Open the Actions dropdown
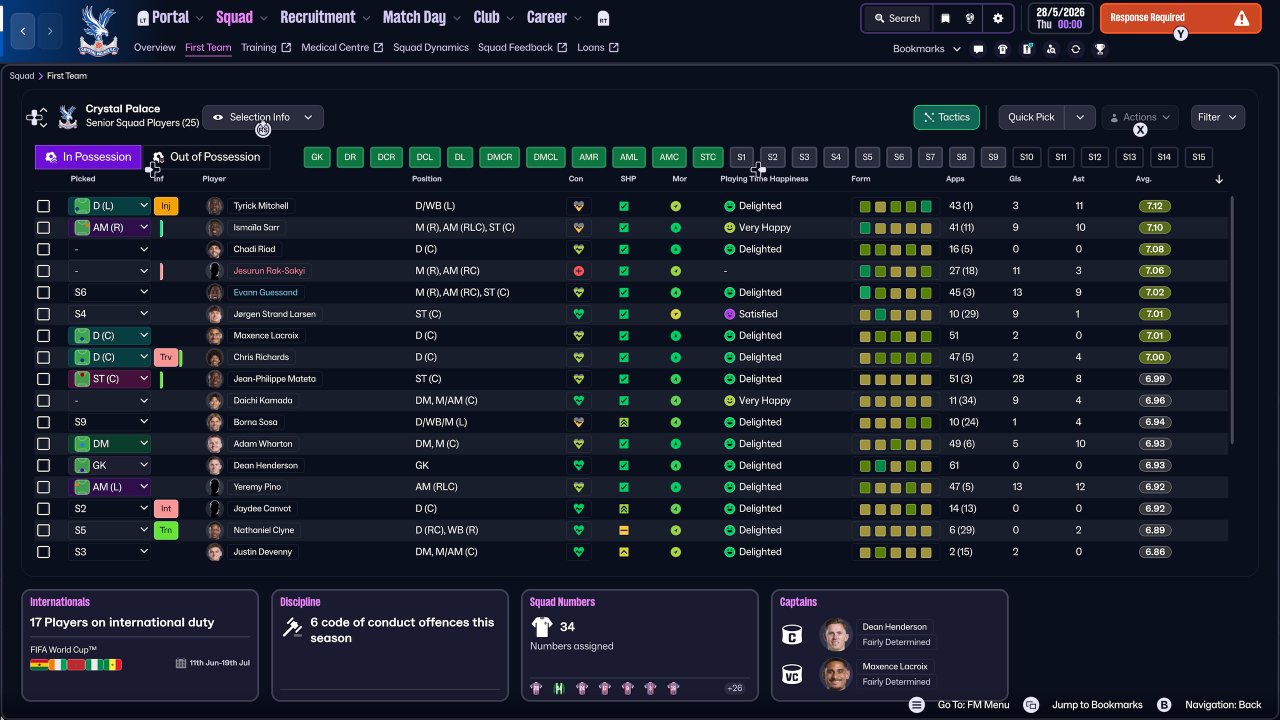The height and width of the screenshot is (720, 1280). tap(1140, 117)
